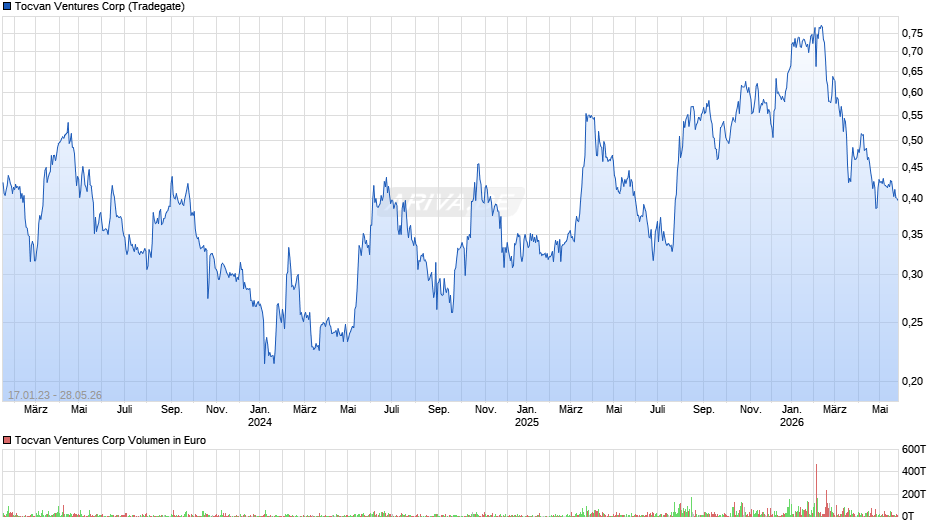
Task: Click the 0,35 price axis label
Action: pyautogui.click(x=912, y=235)
